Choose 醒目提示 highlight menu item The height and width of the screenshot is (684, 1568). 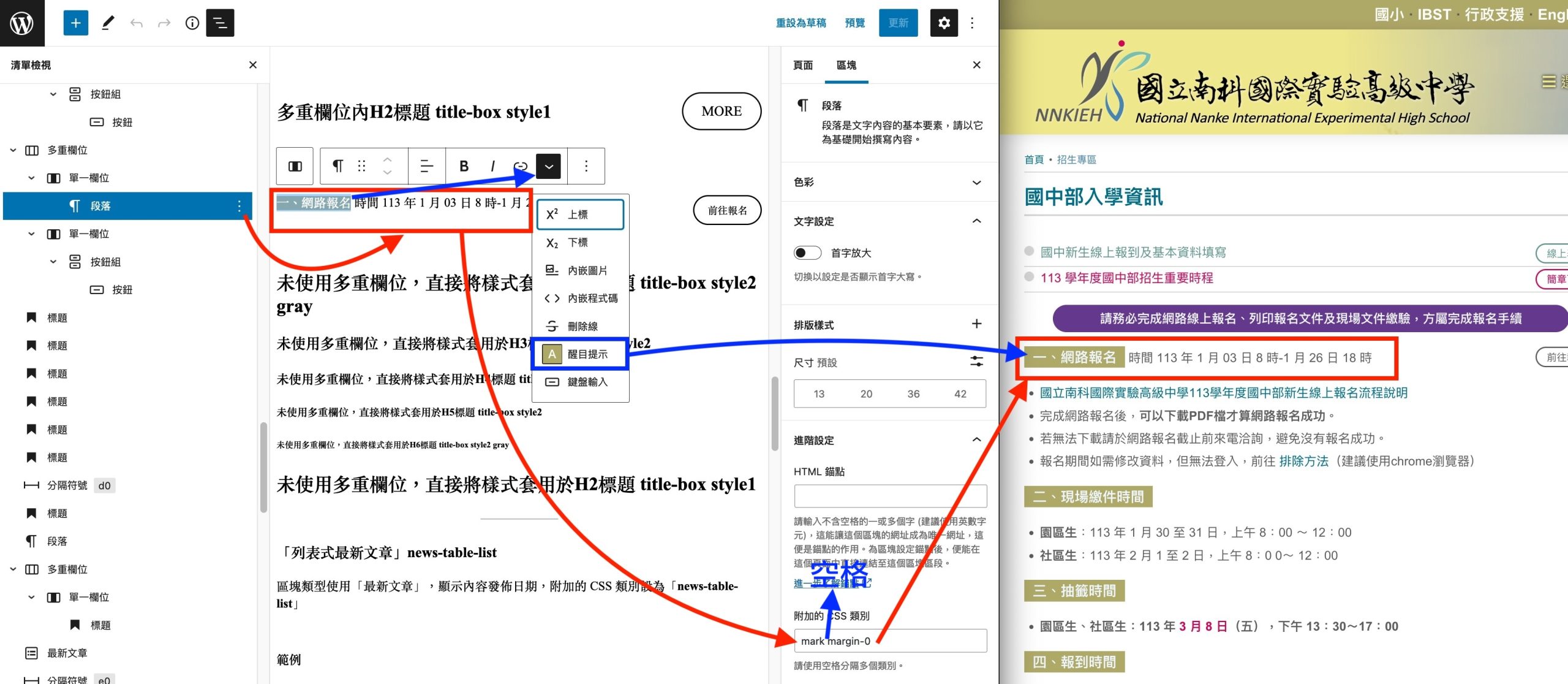(580, 354)
